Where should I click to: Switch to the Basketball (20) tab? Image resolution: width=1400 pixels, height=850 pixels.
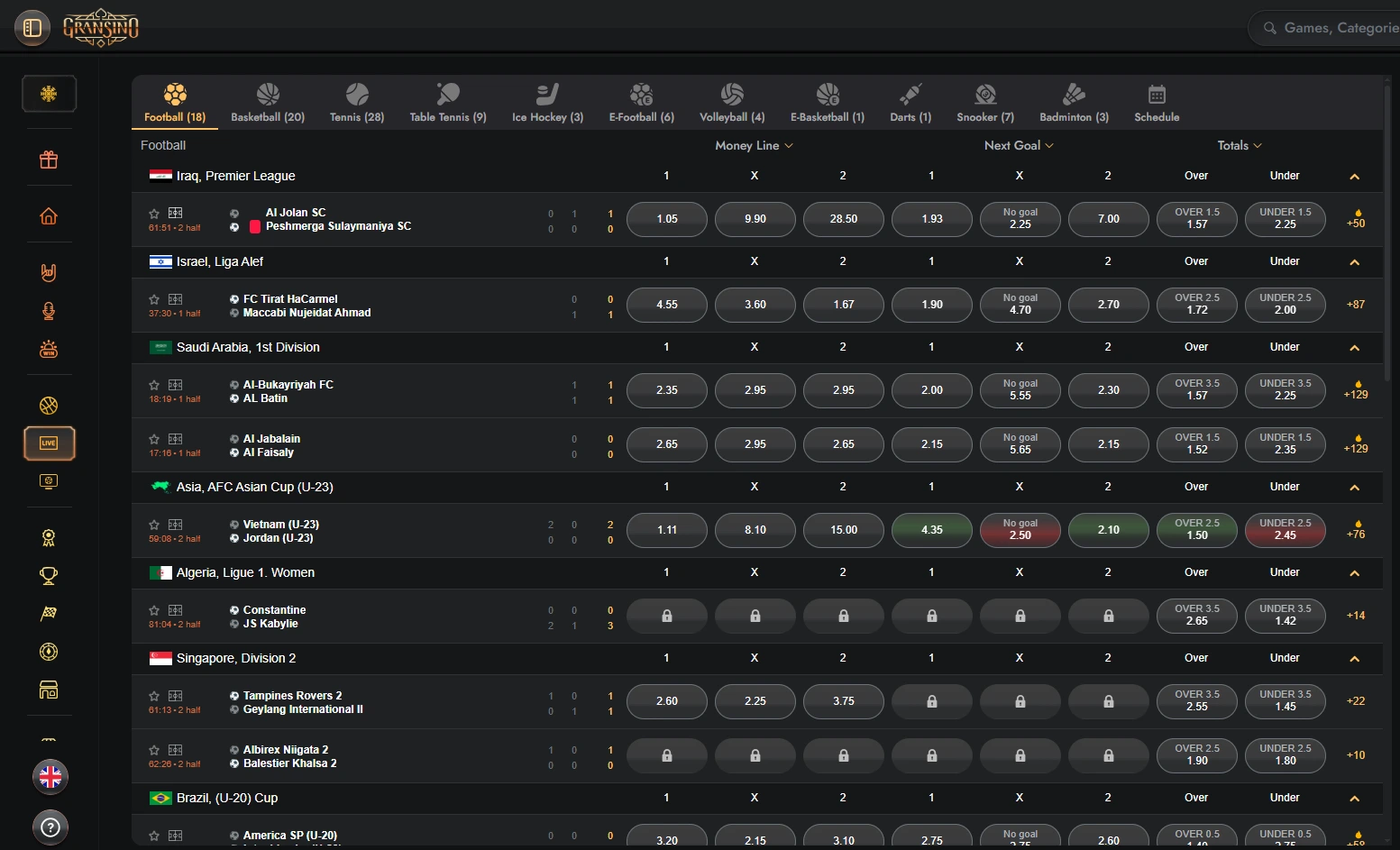click(x=268, y=103)
